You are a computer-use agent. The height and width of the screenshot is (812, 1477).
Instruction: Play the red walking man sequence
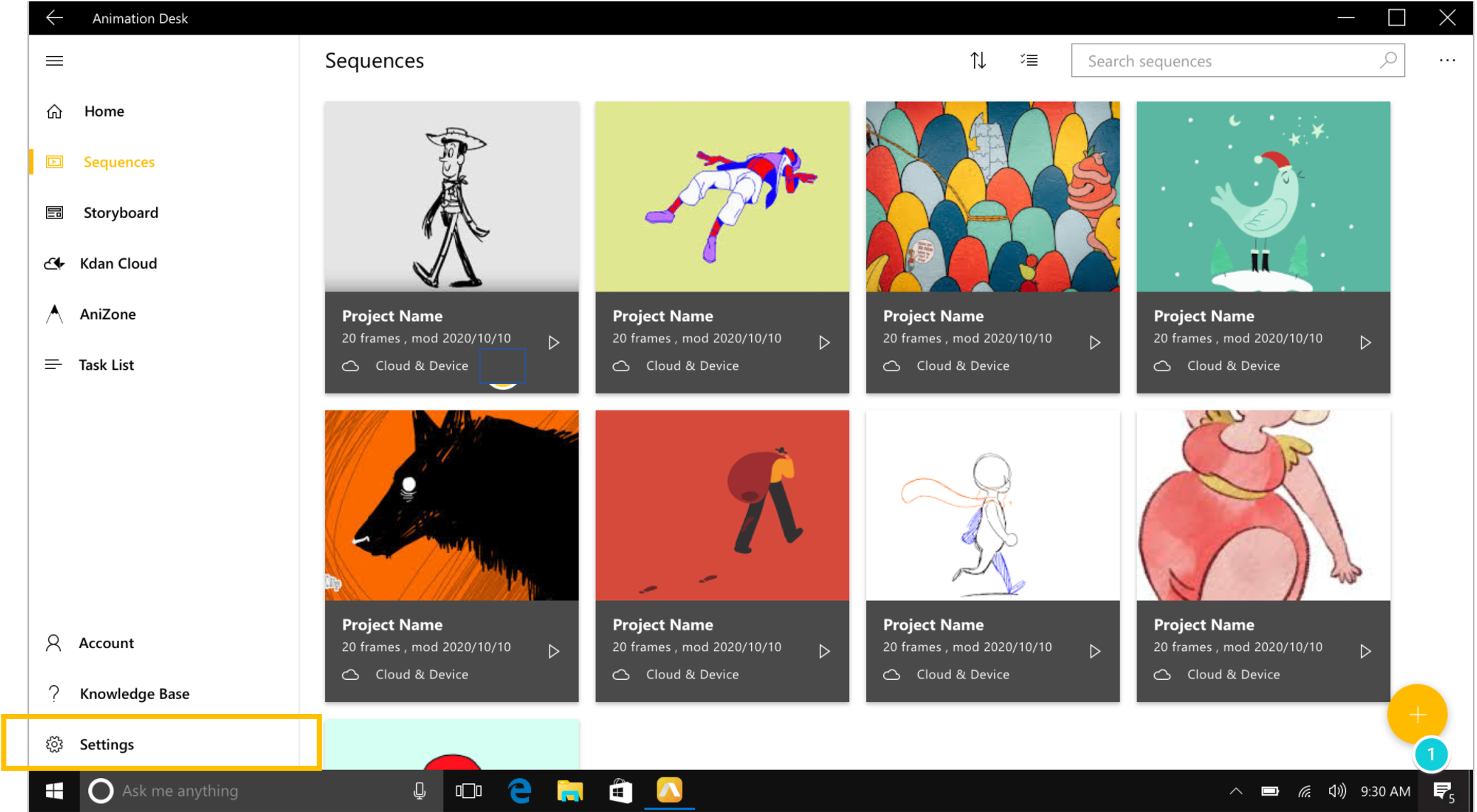[824, 651]
